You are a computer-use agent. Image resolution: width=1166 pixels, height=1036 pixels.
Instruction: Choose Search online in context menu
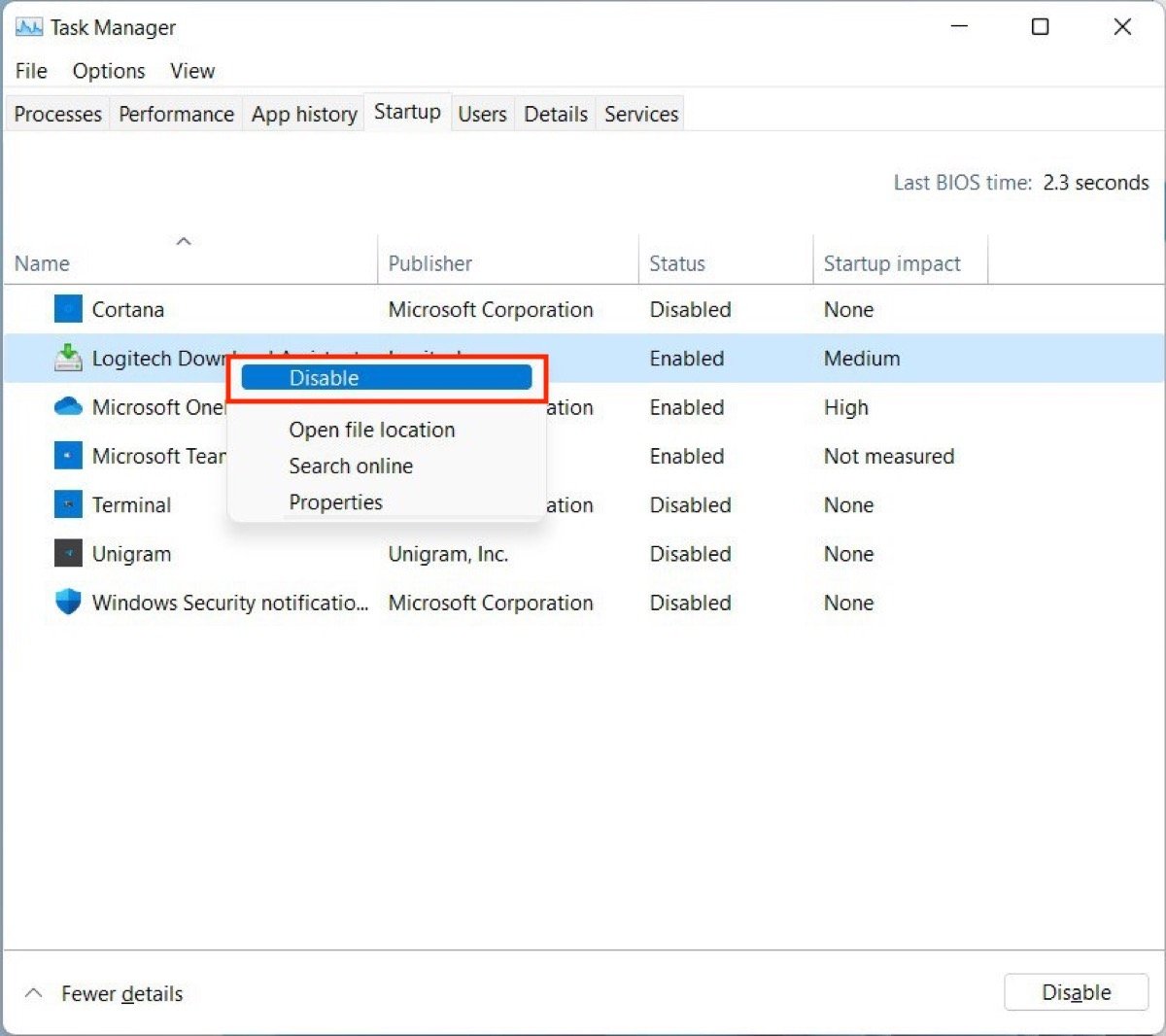click(351, 466)
